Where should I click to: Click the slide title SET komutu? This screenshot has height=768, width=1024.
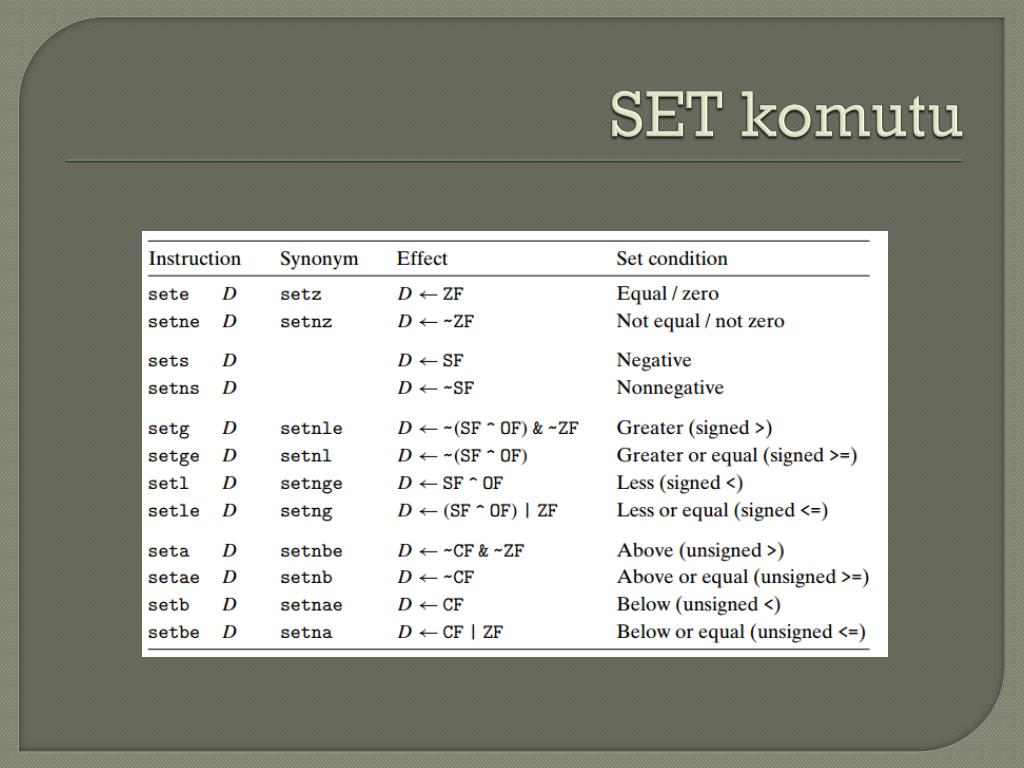tap(786, 115)
